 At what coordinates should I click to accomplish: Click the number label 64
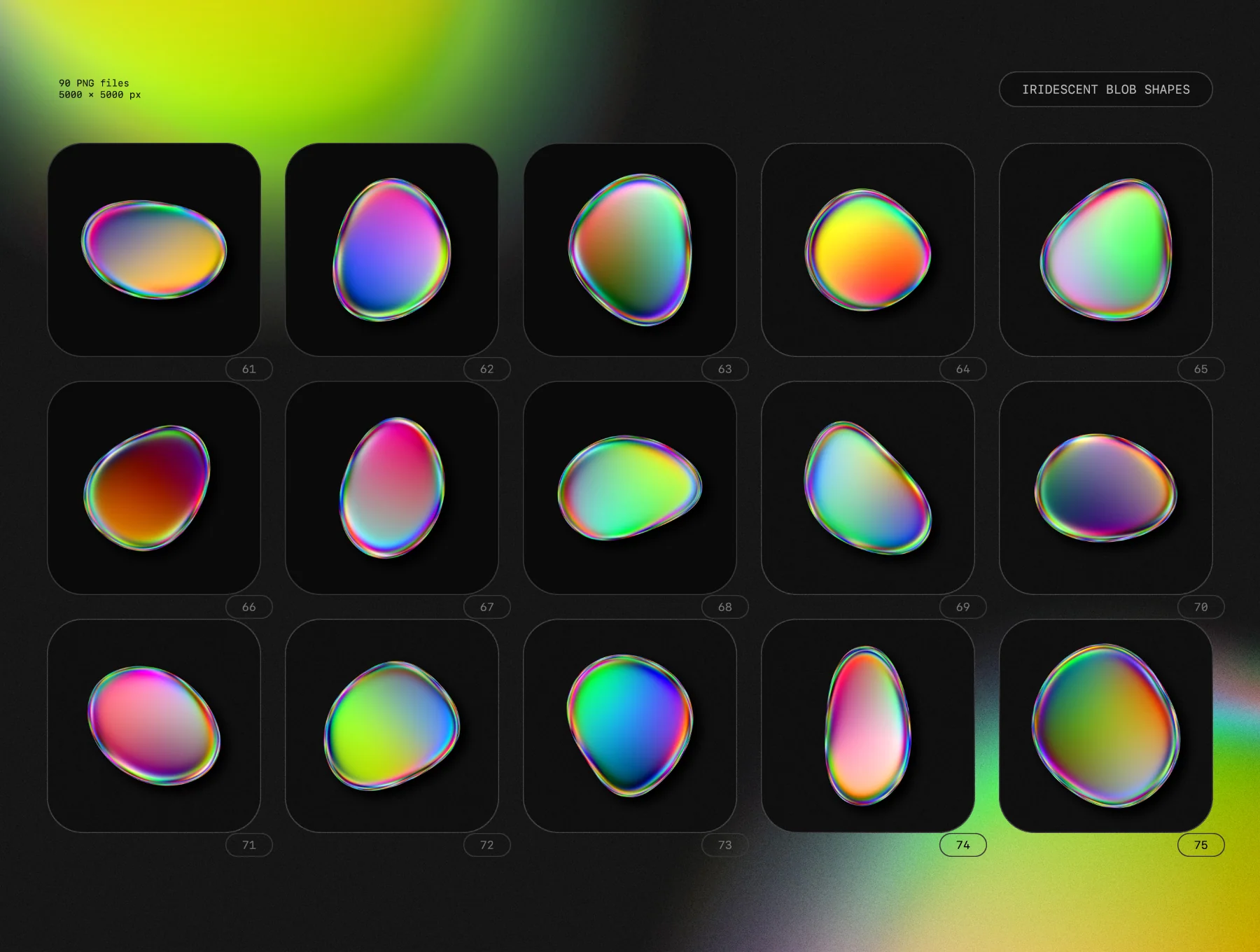click(x=963, y=369)
